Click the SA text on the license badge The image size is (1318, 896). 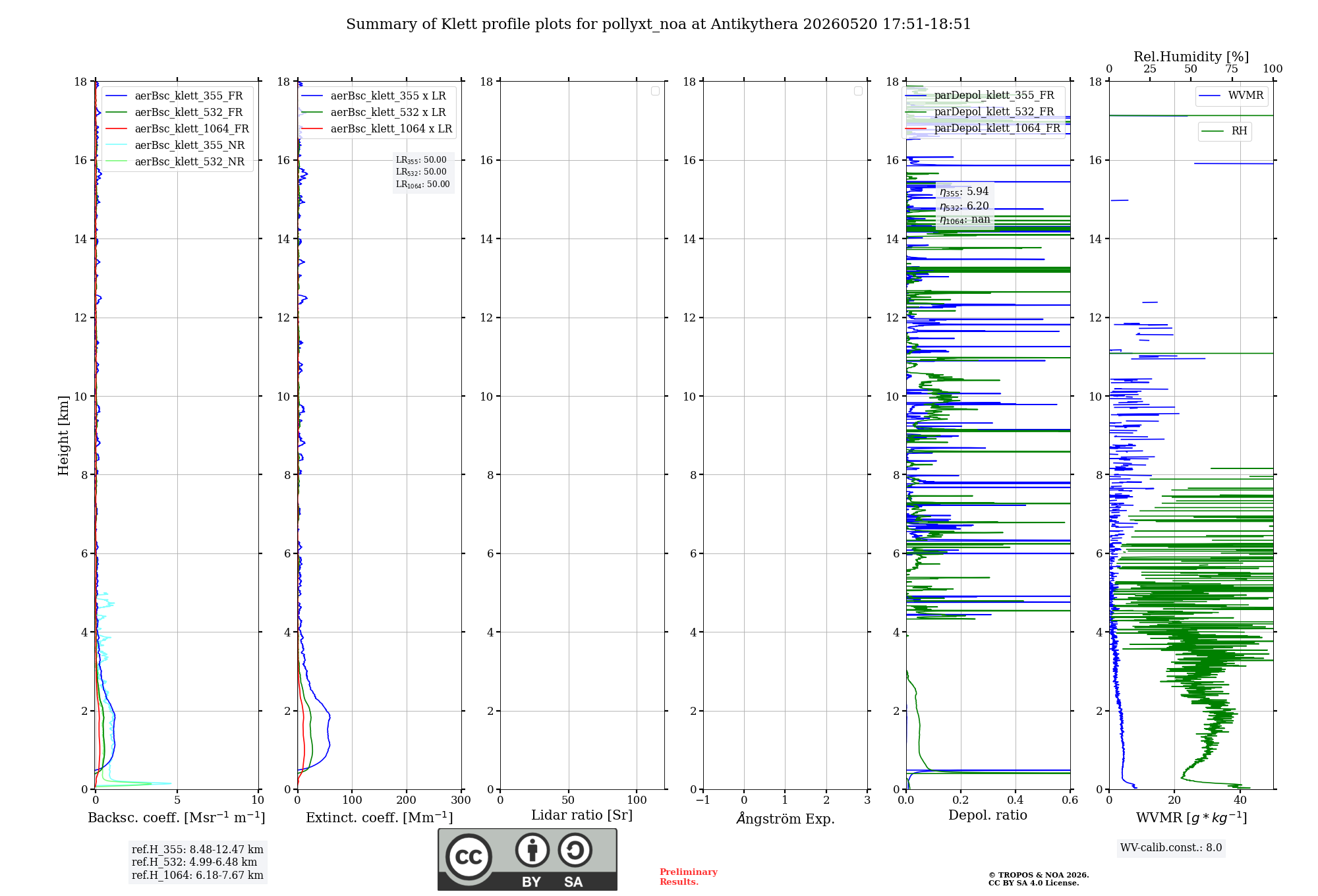[573, 882]
